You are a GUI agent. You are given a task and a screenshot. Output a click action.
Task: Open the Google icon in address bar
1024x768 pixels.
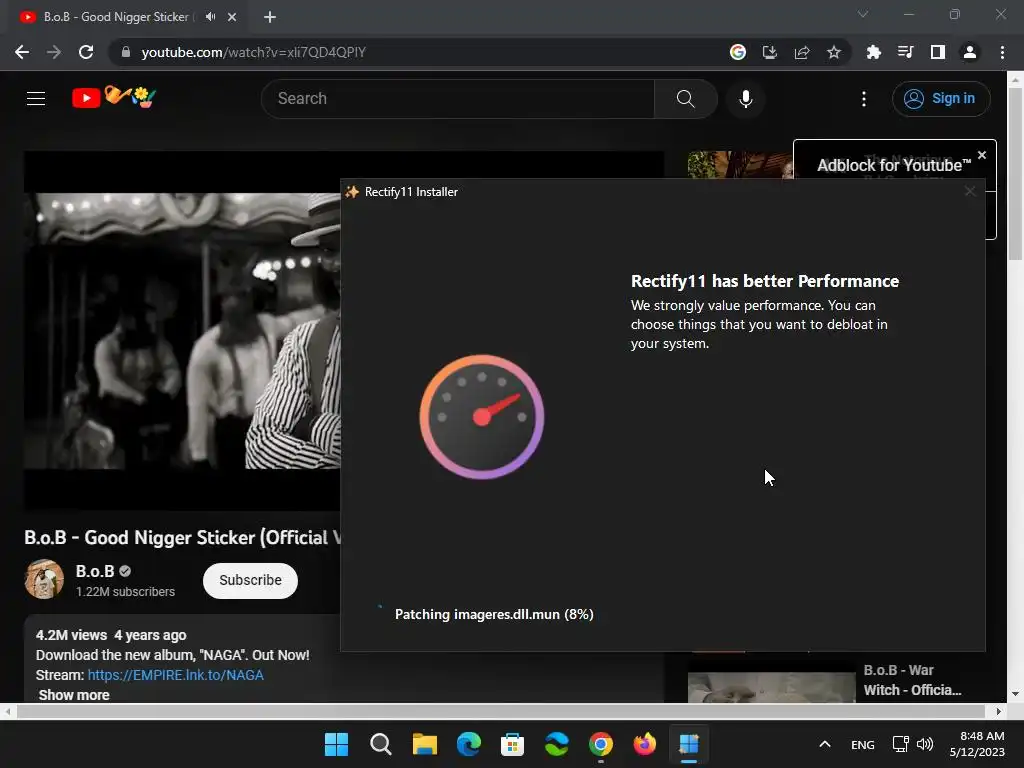[738, 52]
